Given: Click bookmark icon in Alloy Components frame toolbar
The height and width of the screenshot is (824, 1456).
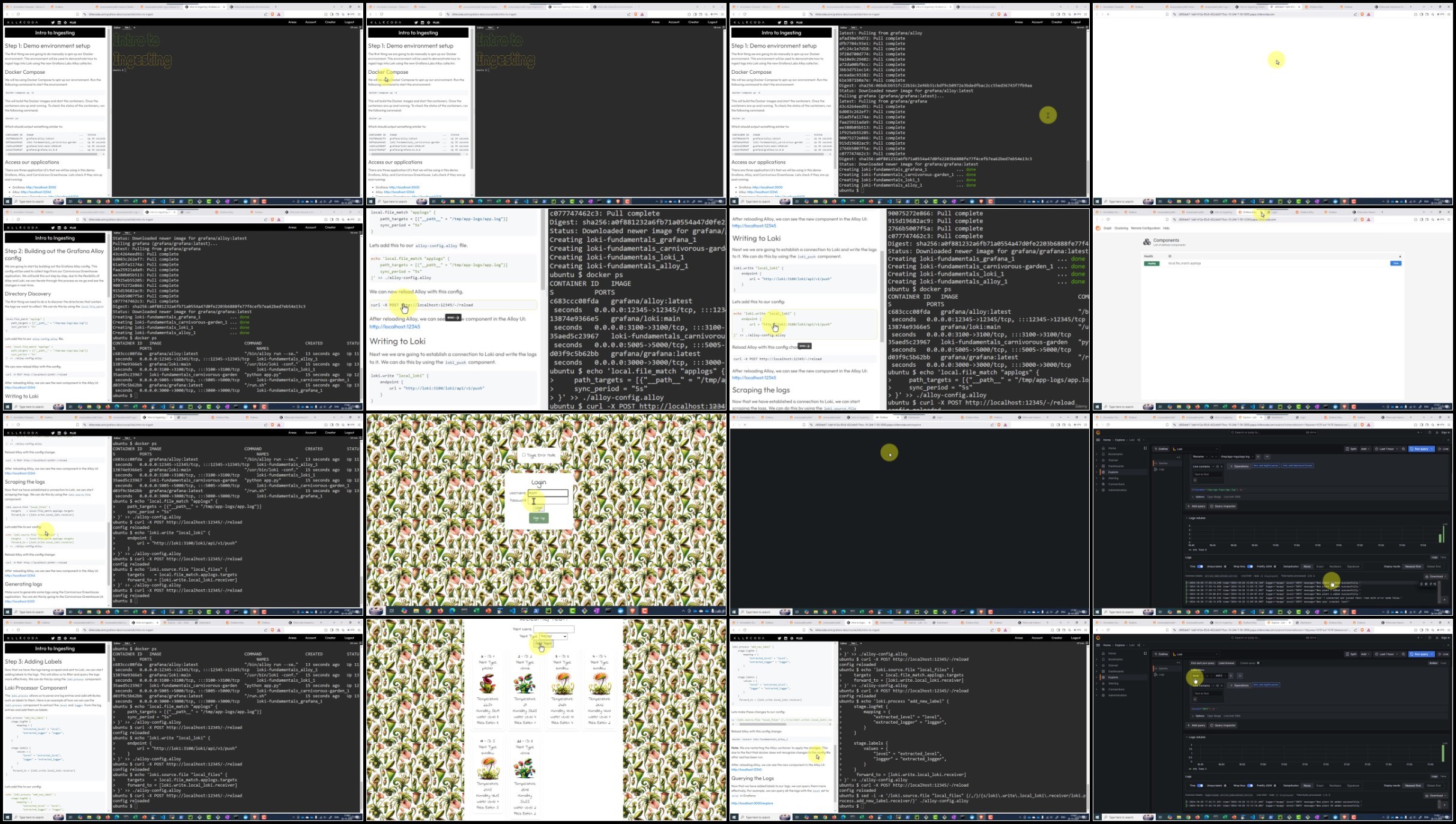Looking at the screenshot, I should click(1167, 220).
